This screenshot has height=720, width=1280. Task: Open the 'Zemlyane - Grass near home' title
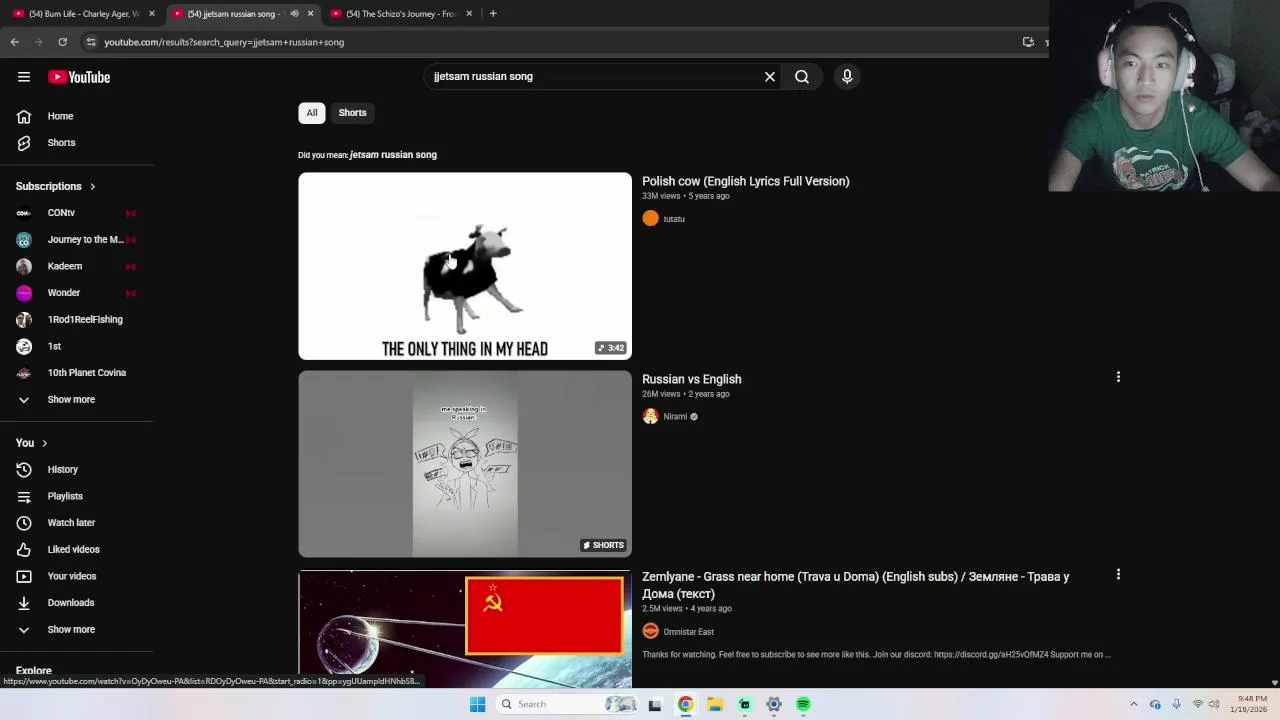pos(855,585)
